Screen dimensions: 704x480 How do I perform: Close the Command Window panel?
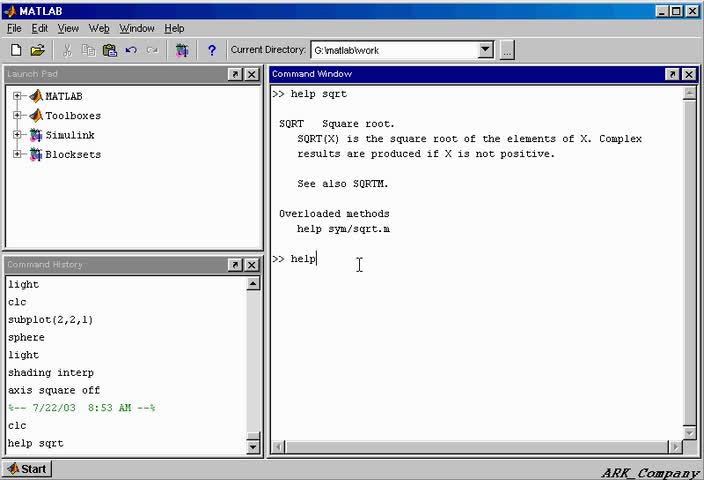click(689, 74)
